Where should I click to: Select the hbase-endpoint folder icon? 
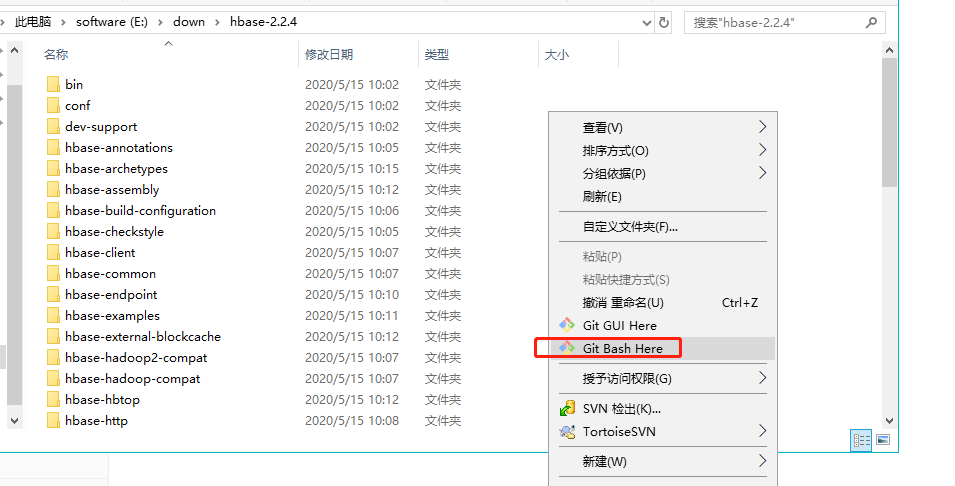point(53,294)
